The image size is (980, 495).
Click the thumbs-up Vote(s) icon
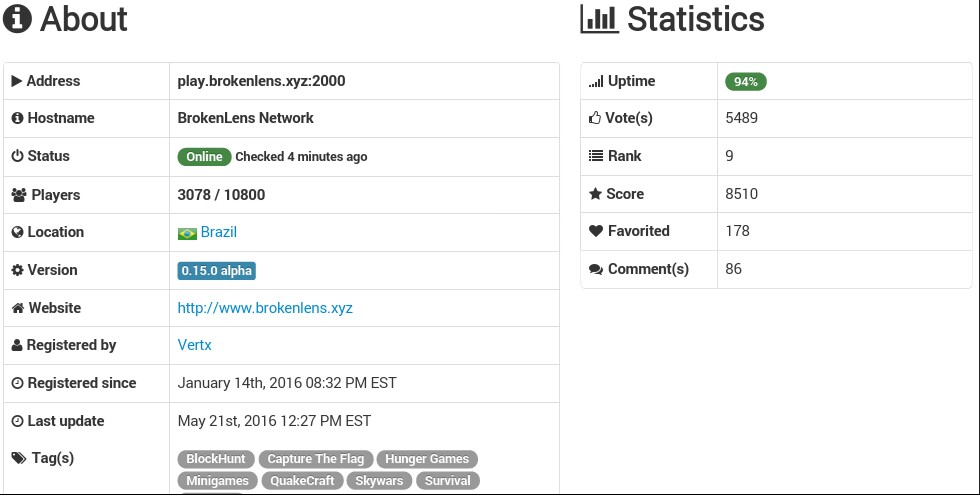pos(595,118)
